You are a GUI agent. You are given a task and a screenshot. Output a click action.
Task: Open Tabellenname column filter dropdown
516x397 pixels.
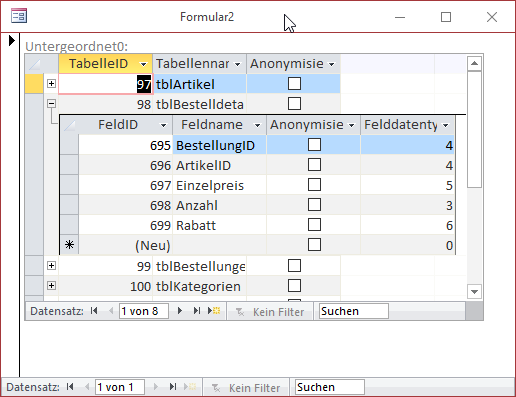(x=237, y=64)
